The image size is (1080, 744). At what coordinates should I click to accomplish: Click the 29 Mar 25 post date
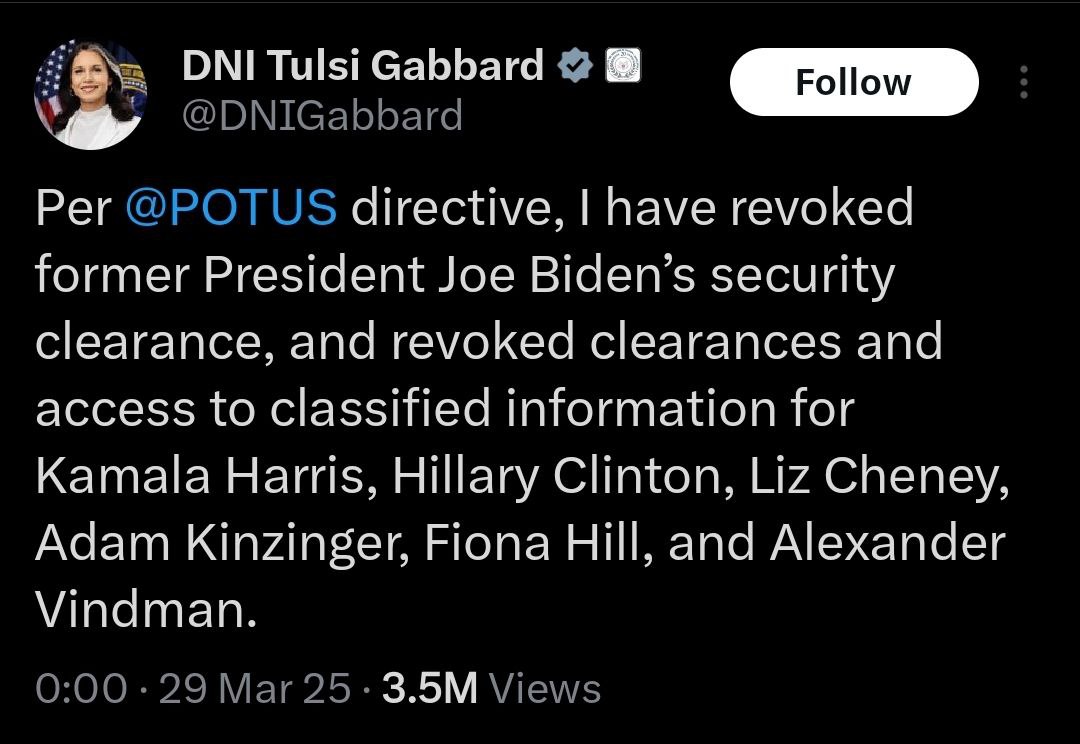(x=255, y=688)
